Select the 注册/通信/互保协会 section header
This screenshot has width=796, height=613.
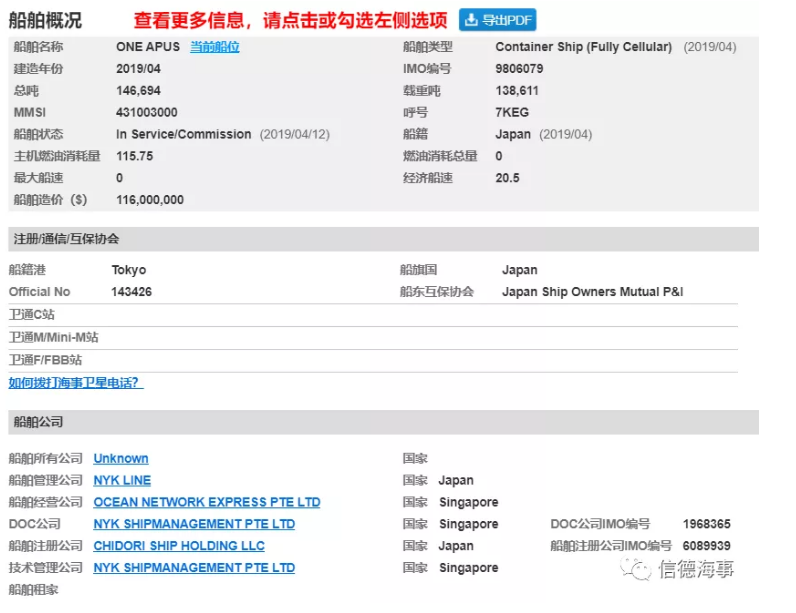pos(65,240)
